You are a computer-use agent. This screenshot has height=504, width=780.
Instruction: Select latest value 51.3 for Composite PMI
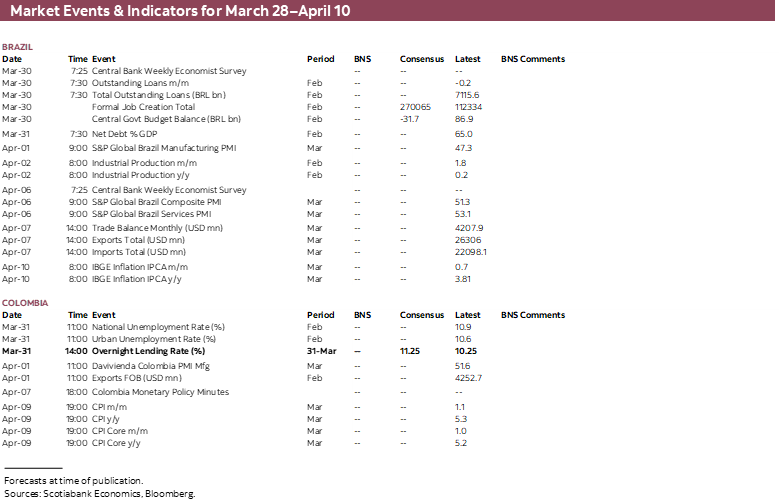click(462, 202)
